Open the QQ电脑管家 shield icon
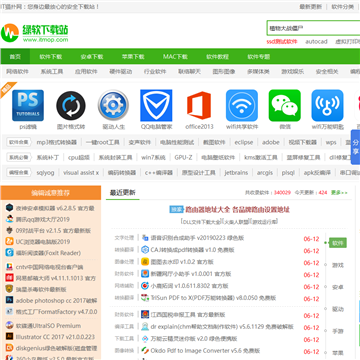Screen dimensions: 360x360 pyautogui.click(x=156, y=105)
